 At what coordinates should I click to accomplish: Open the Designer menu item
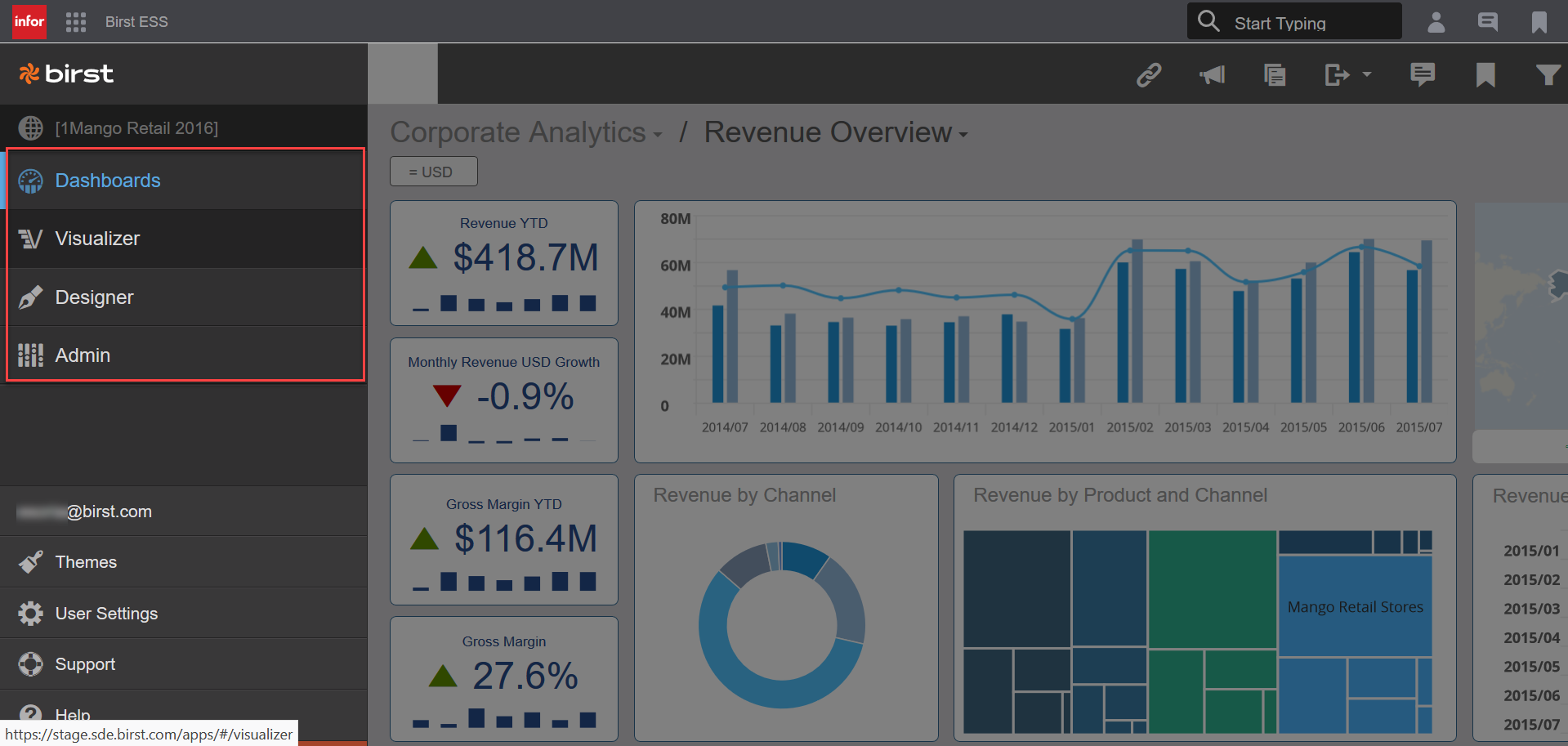(x=185, y=297)
